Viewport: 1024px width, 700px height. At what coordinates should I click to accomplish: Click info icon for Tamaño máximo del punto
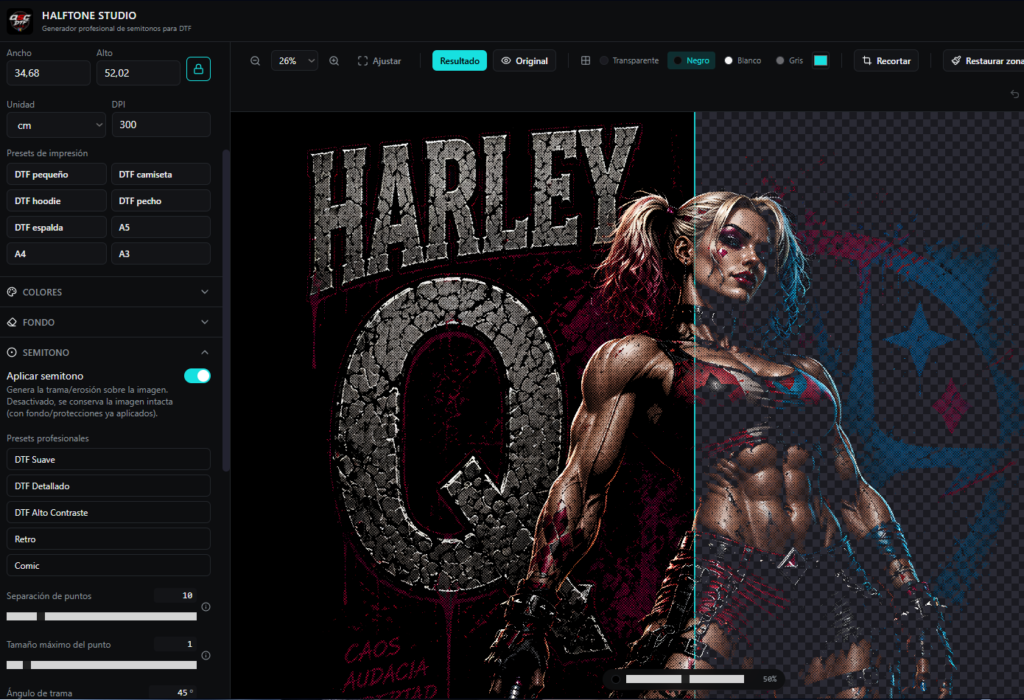pos(206,655)
